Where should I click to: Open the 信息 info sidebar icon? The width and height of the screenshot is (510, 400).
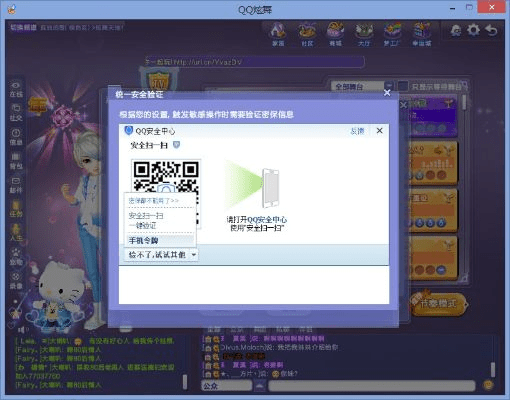16,137
